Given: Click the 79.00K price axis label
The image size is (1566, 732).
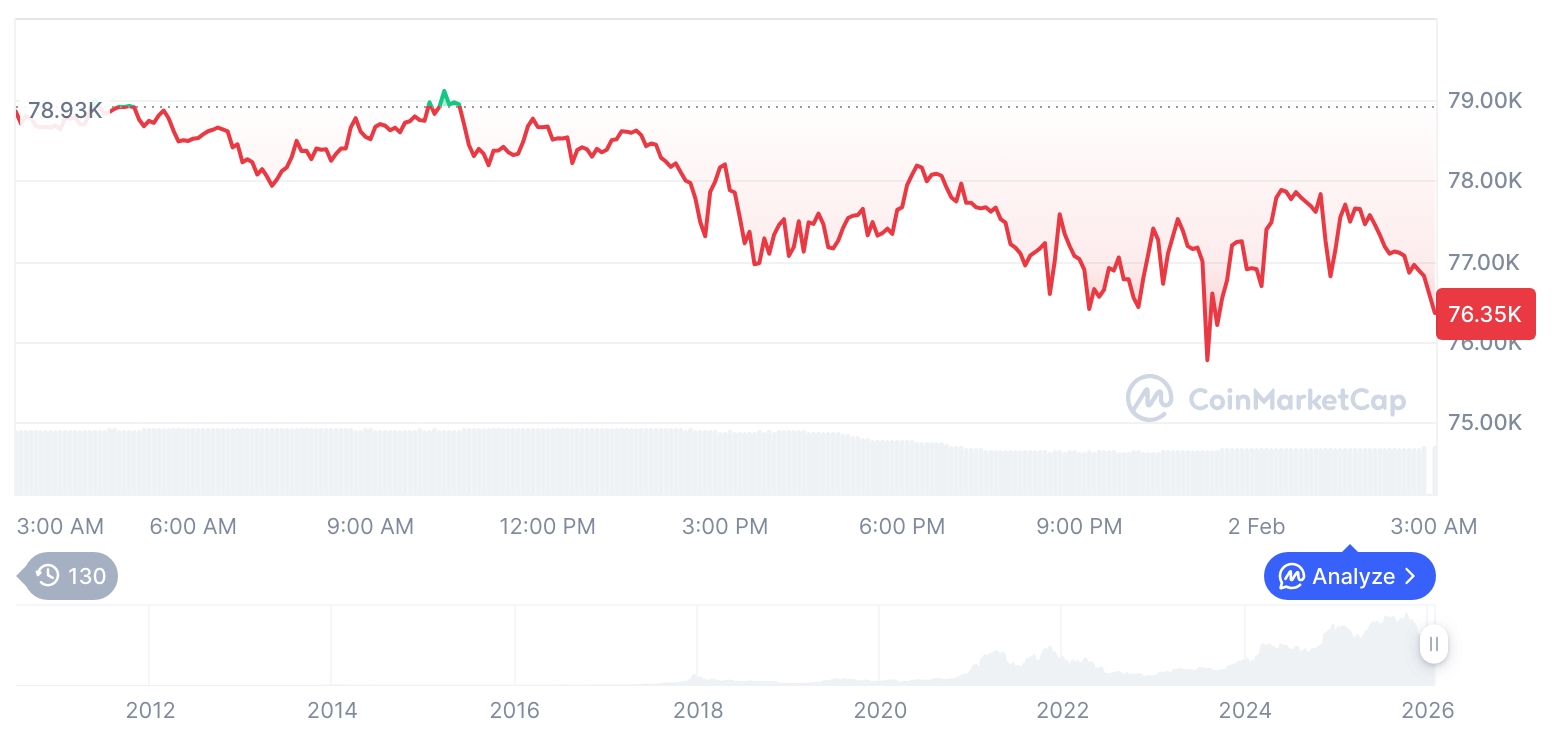Looking at the screenshot, I should tap(1484, 100).
